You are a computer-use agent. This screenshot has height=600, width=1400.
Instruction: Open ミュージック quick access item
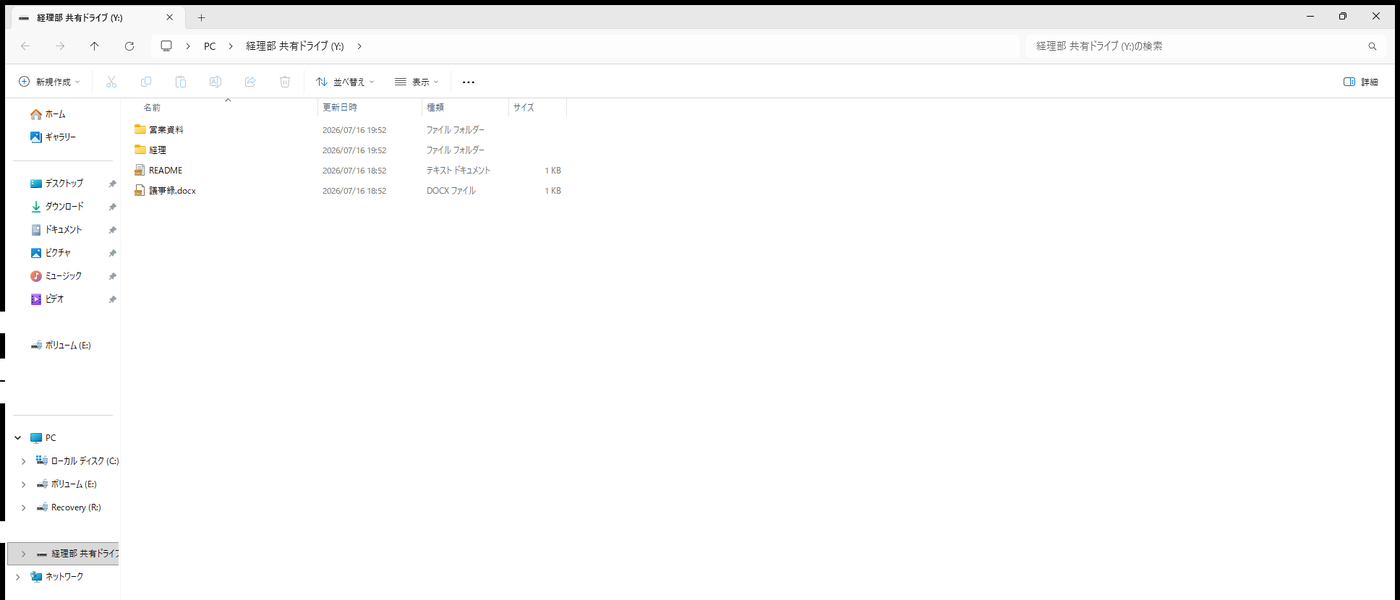click(56, 276)
